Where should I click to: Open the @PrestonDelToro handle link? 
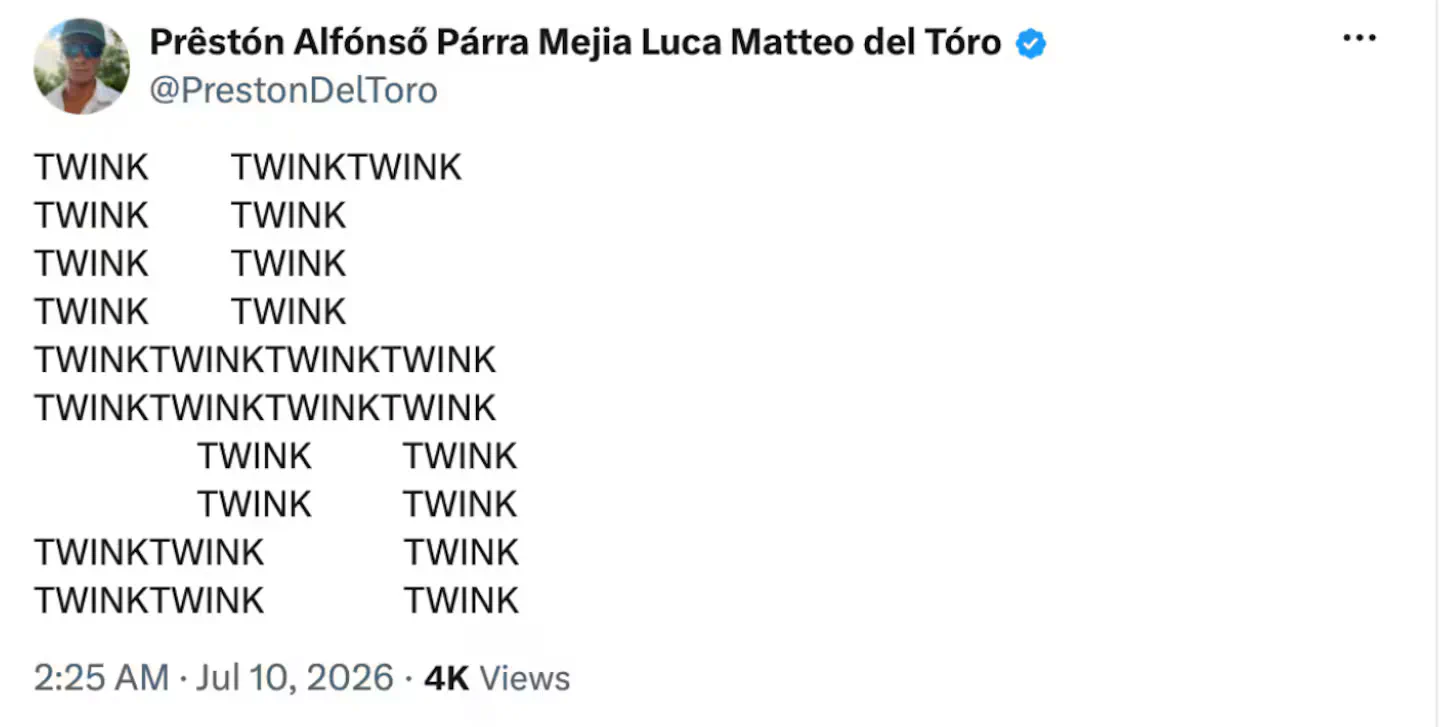[x=293, y=91]
